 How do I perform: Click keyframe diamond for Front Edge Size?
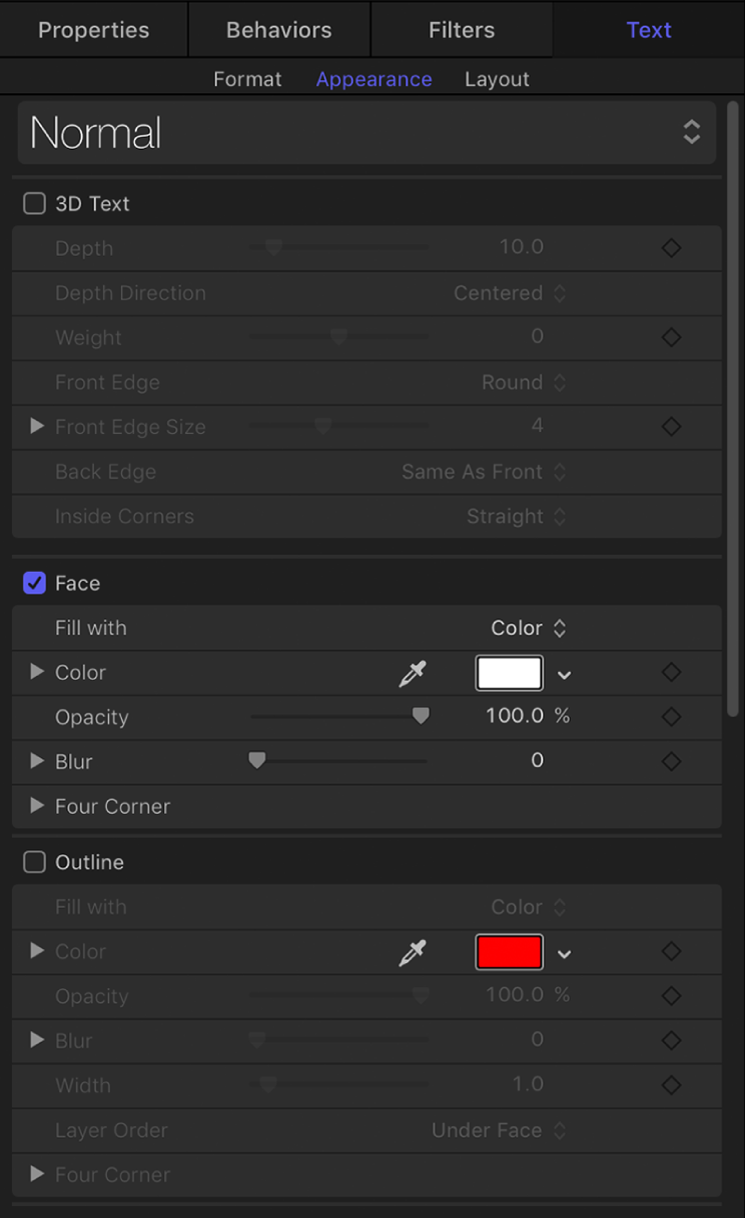[x=672, y=427]
